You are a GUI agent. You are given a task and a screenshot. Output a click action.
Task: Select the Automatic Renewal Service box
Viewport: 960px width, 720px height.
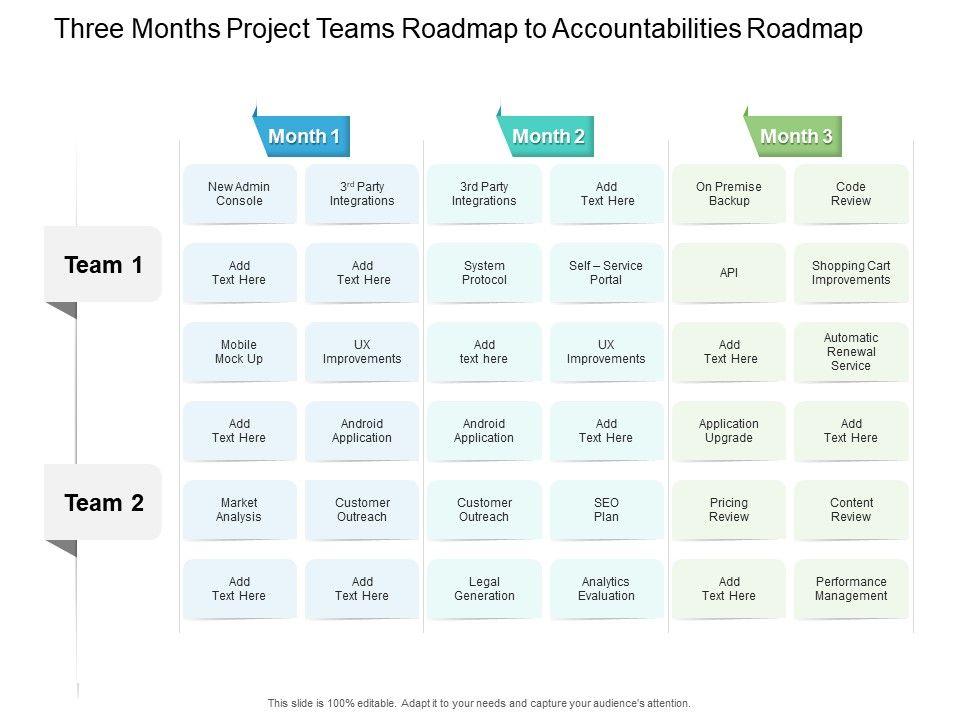[851, 352]
